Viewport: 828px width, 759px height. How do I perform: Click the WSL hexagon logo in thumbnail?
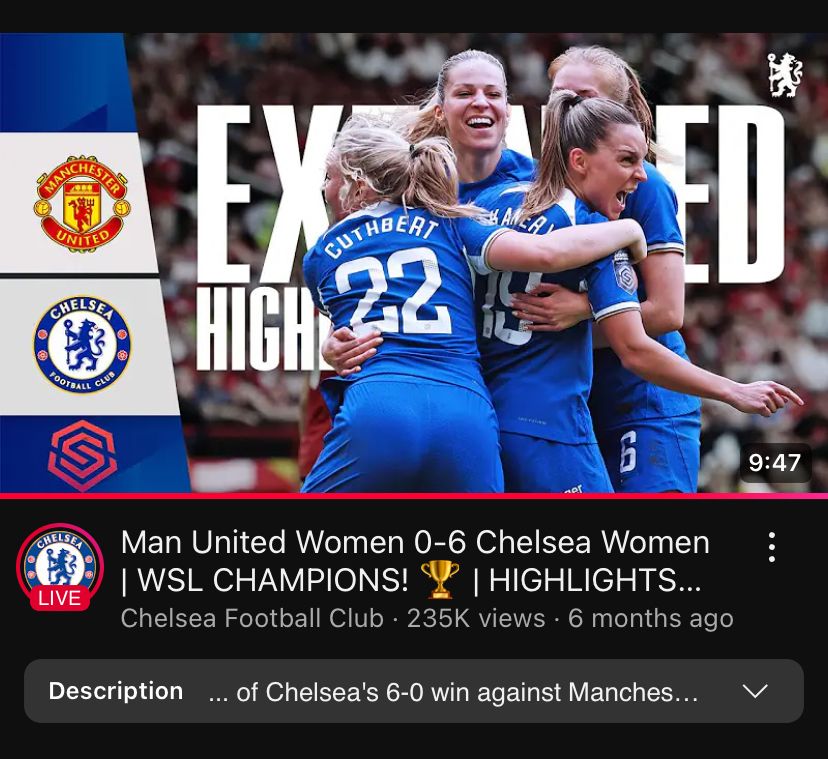pyautogui.click(x=82, y=455)
